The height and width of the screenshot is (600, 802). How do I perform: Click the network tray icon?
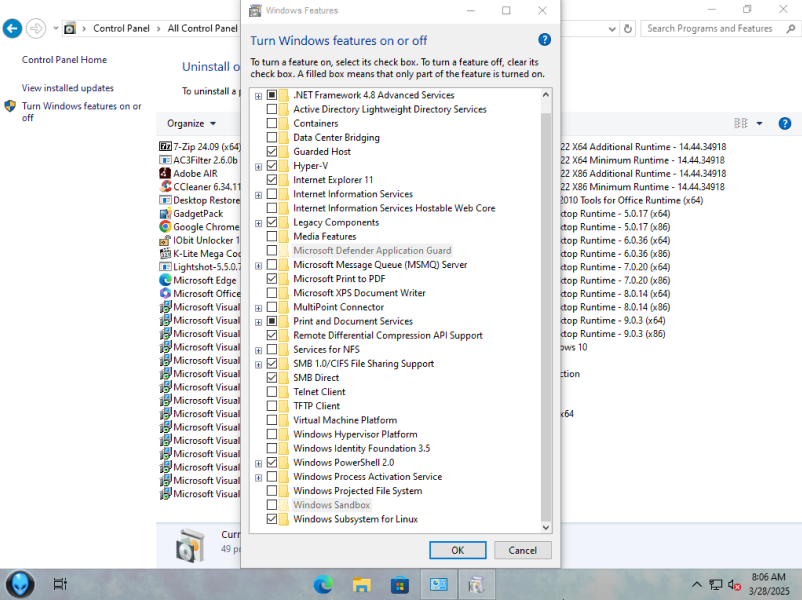[x=716, y=584]
